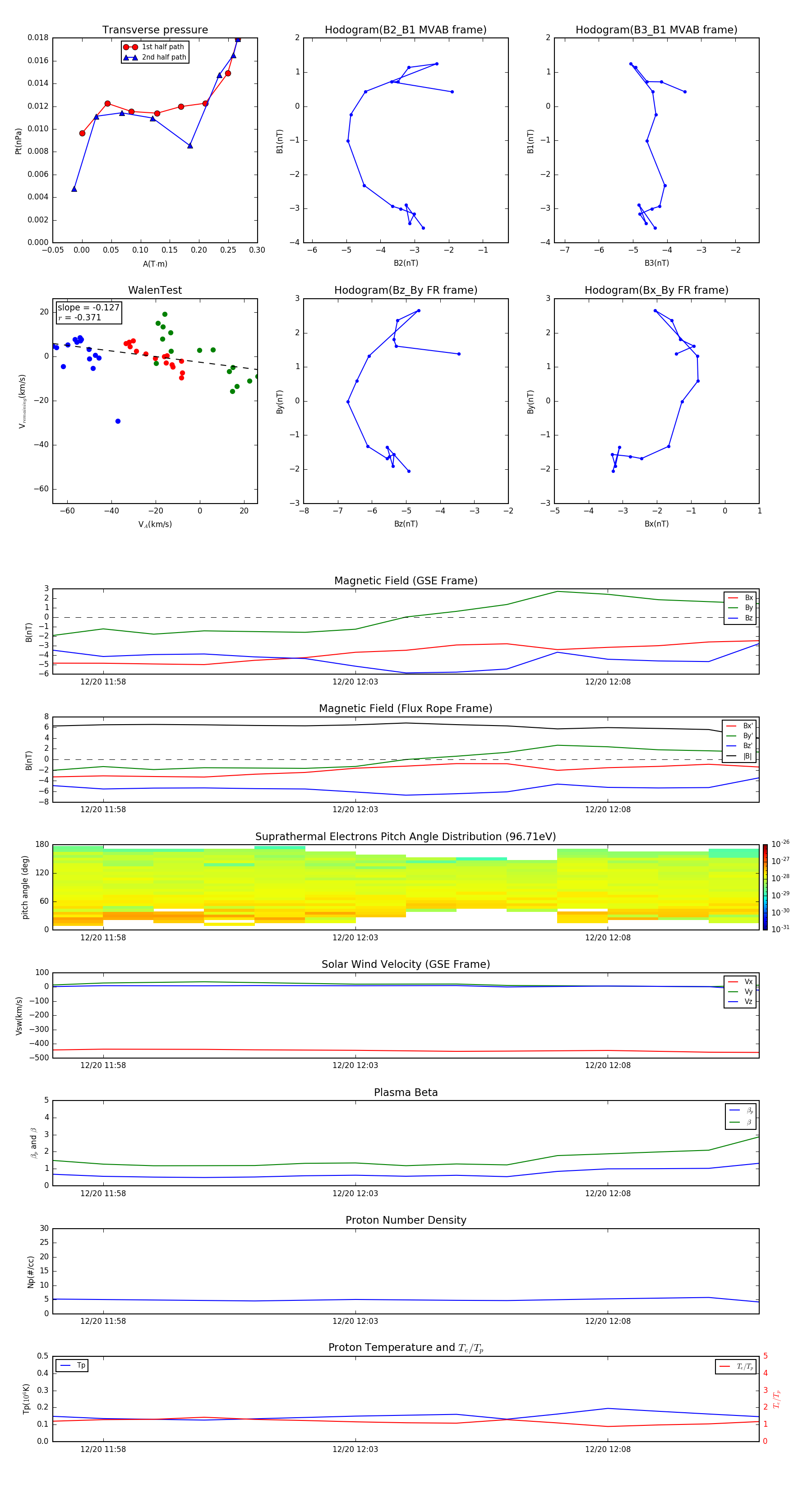
Task: Click the 'Pt(nPa)' y-axis label
Action: 18,140
